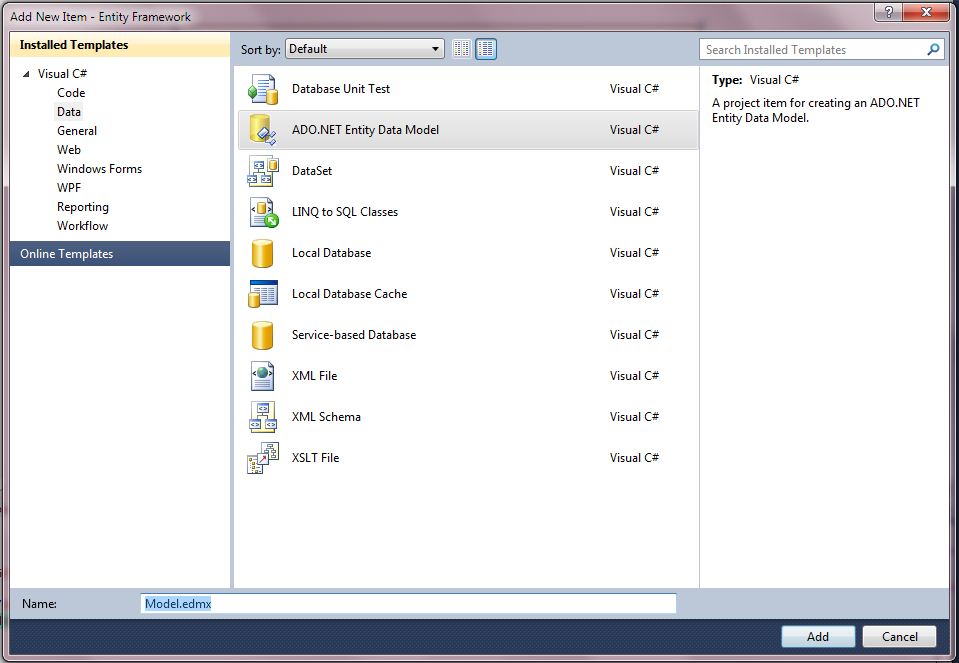Screen dimensions: 959x663
Task: Collapse the Visual C# tree node
Action: click(x=25, y=73)
